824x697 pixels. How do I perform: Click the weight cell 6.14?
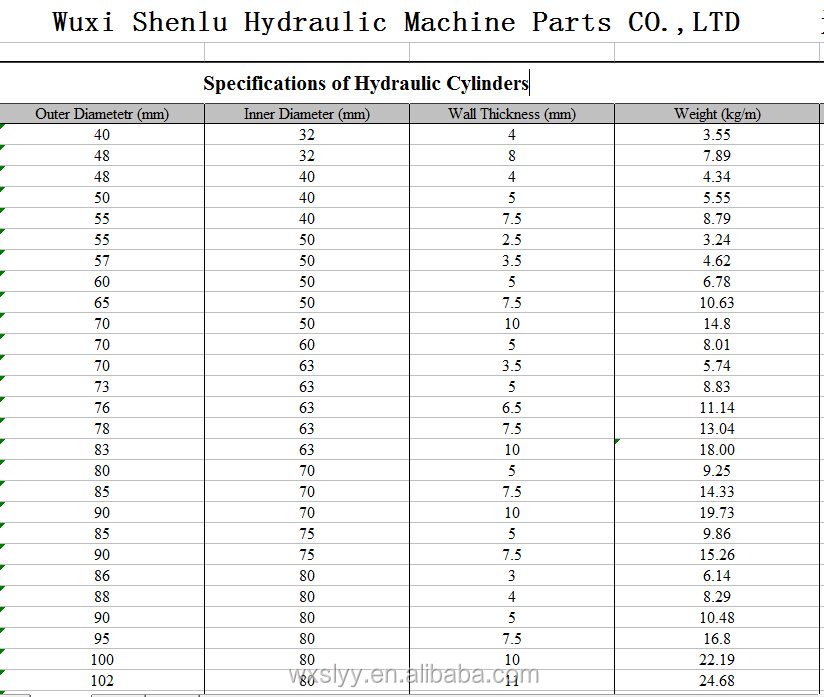tap(717, 577)
